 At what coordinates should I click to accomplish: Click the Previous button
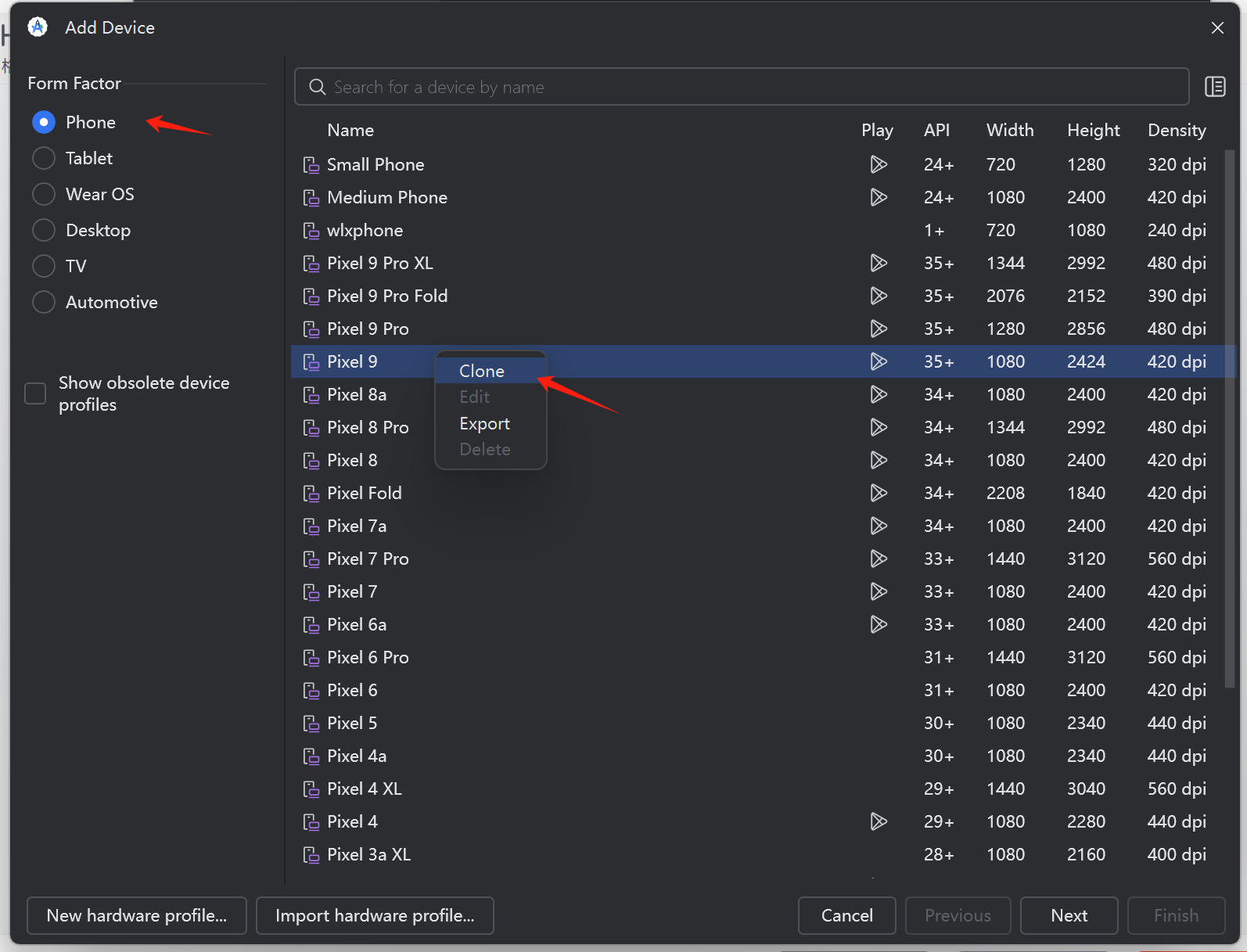[x=958, y=915]
